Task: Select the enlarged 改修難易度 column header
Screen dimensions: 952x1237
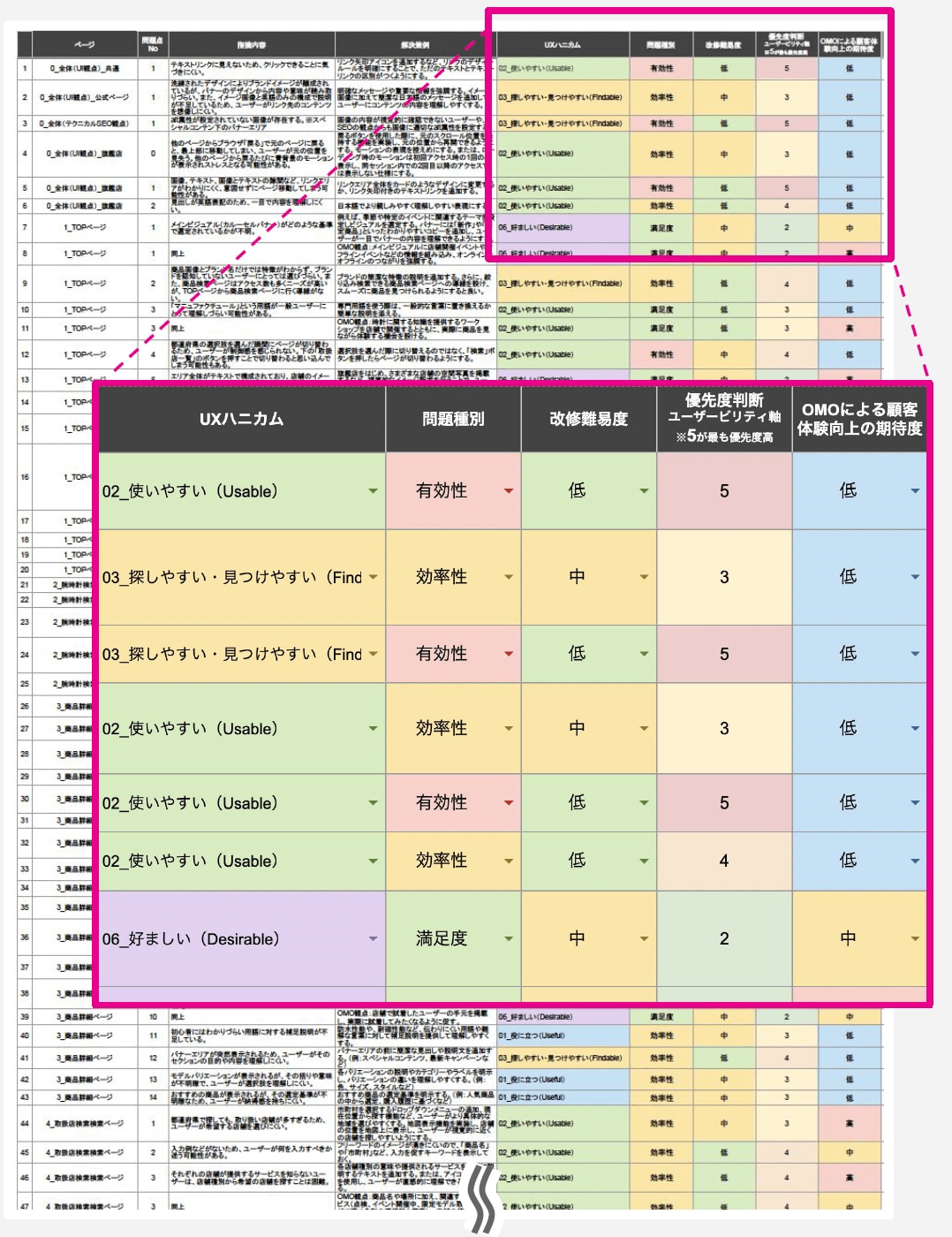Action: click(588, 419)
